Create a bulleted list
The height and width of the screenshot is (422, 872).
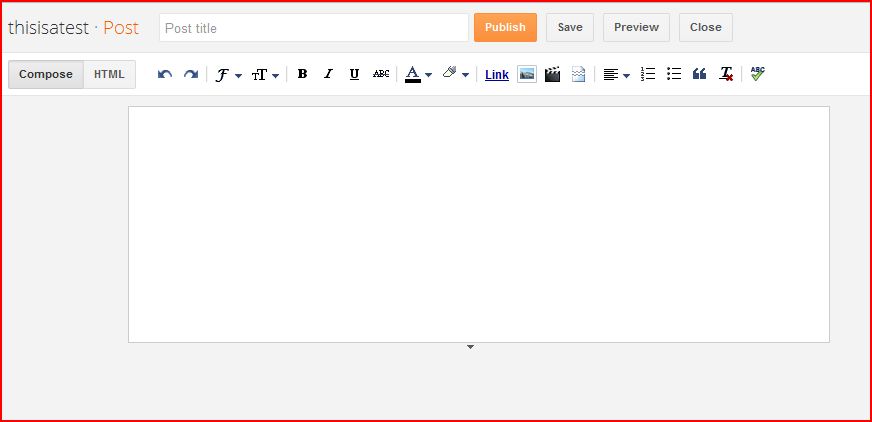click(674, 74)
